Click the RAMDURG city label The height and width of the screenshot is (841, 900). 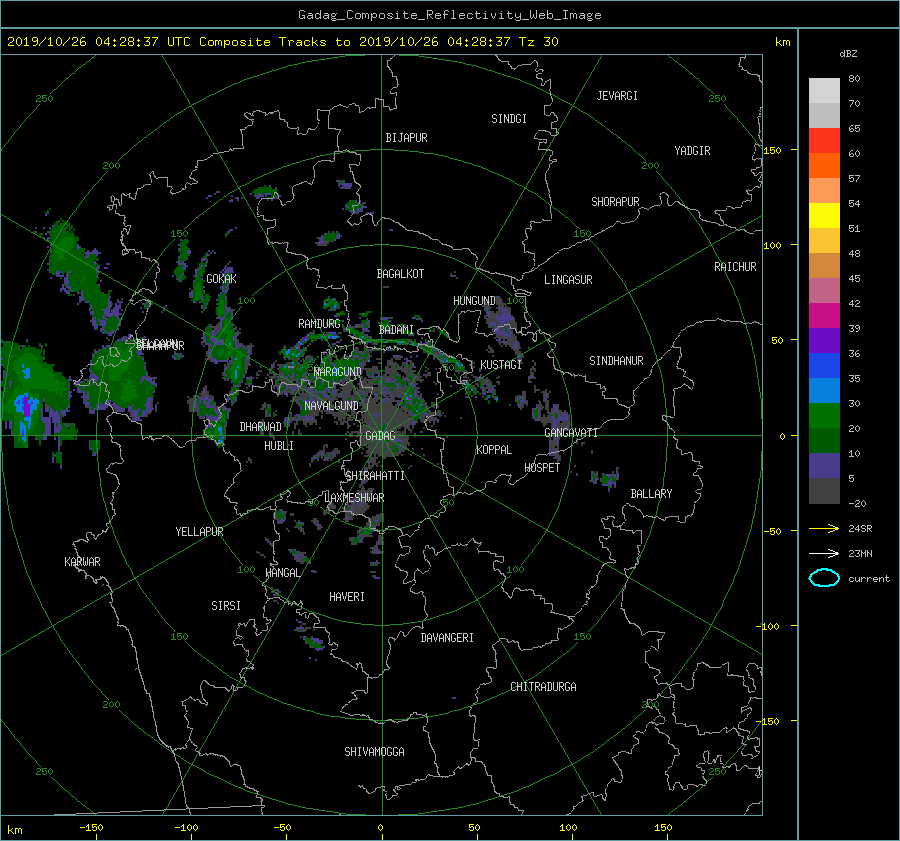pos(319,324)
